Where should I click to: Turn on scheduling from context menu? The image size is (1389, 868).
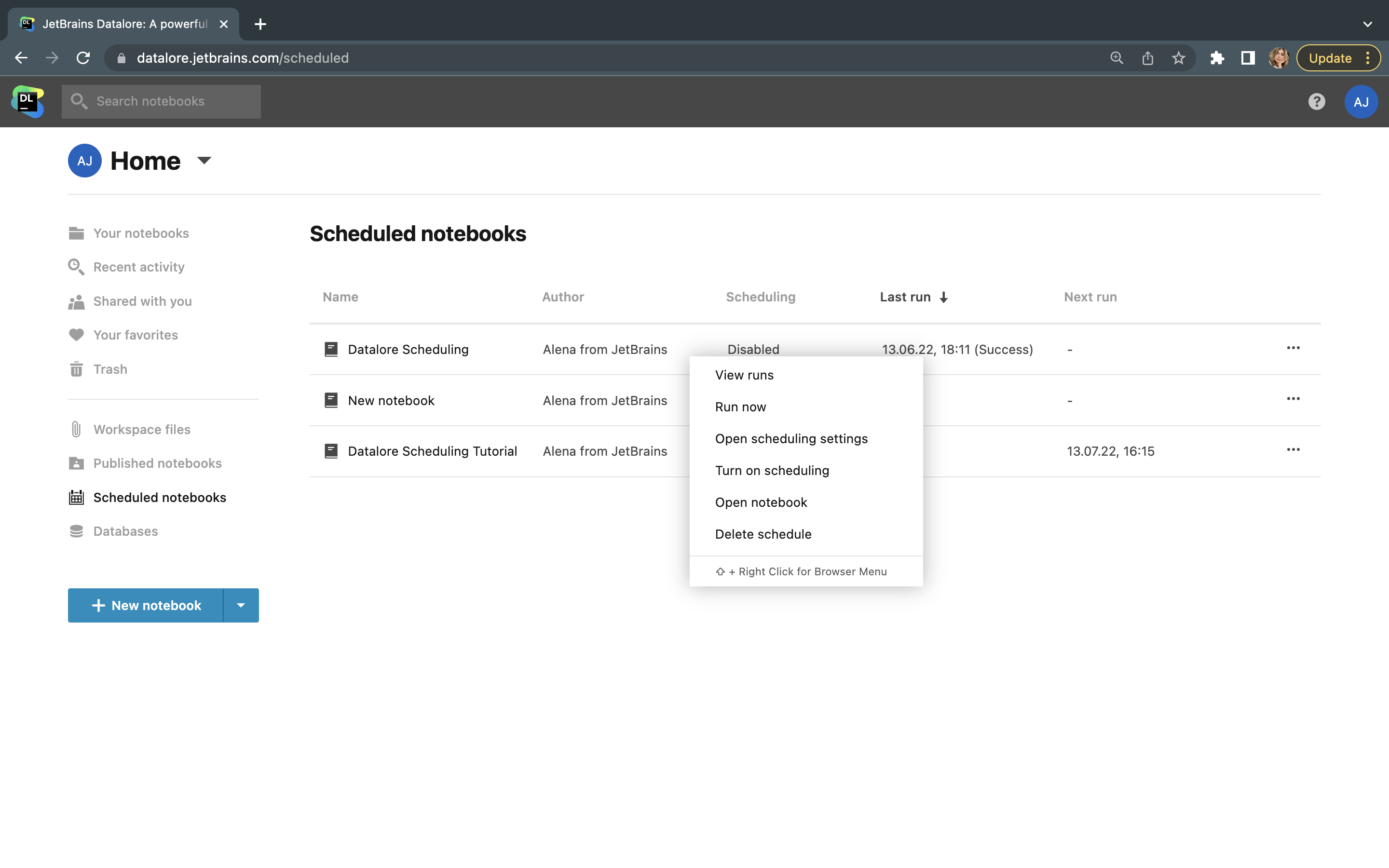click(771, 470)
